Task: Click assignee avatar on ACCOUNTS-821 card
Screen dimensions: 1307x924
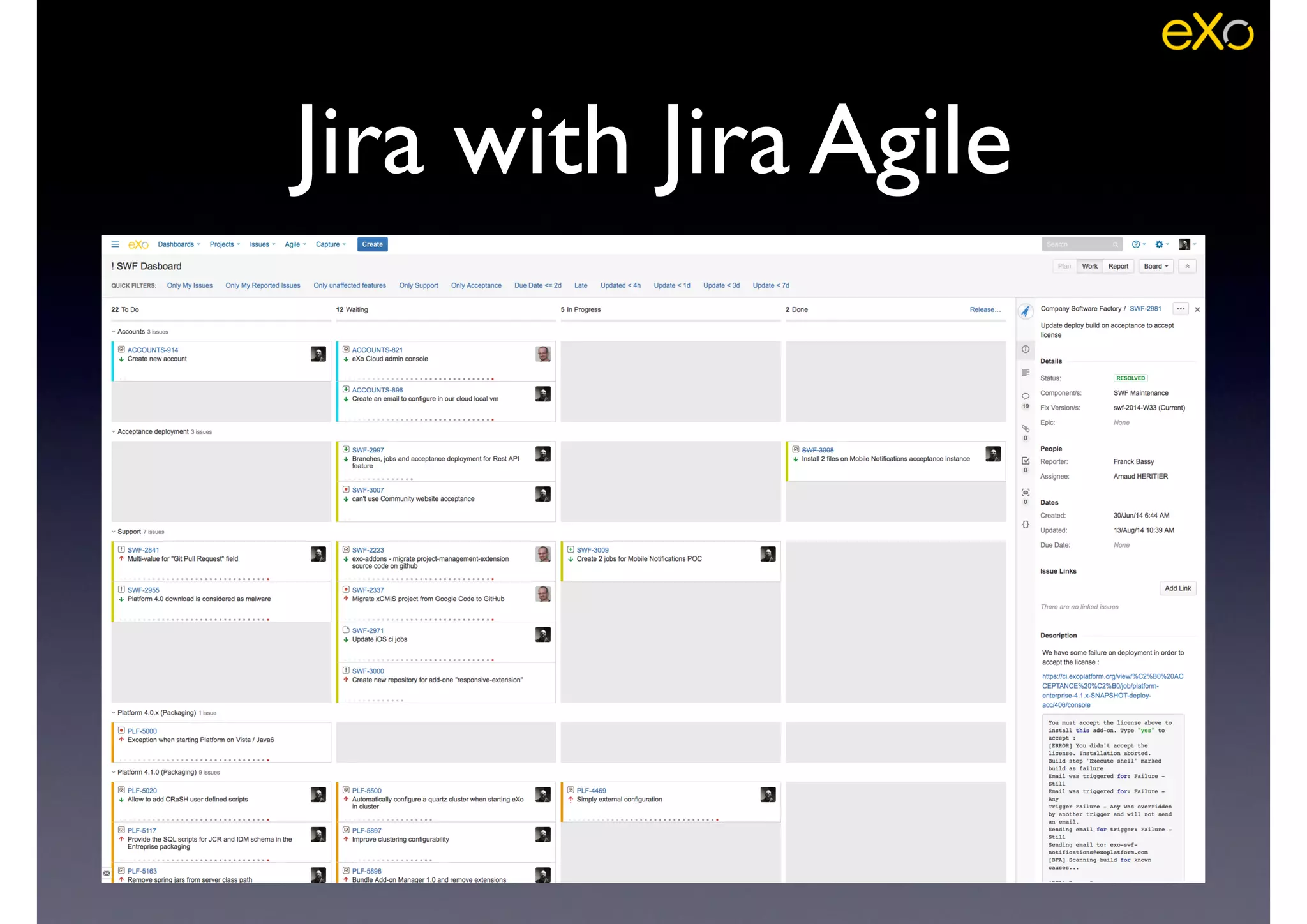Action: click(543, 354)
